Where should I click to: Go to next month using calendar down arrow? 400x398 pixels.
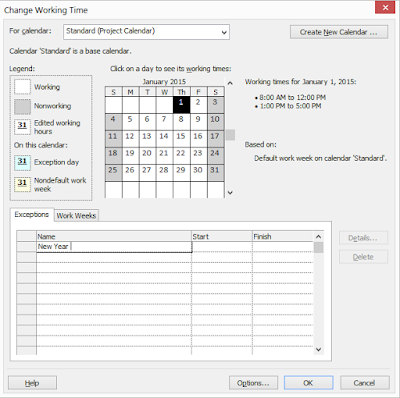point(230,193)
